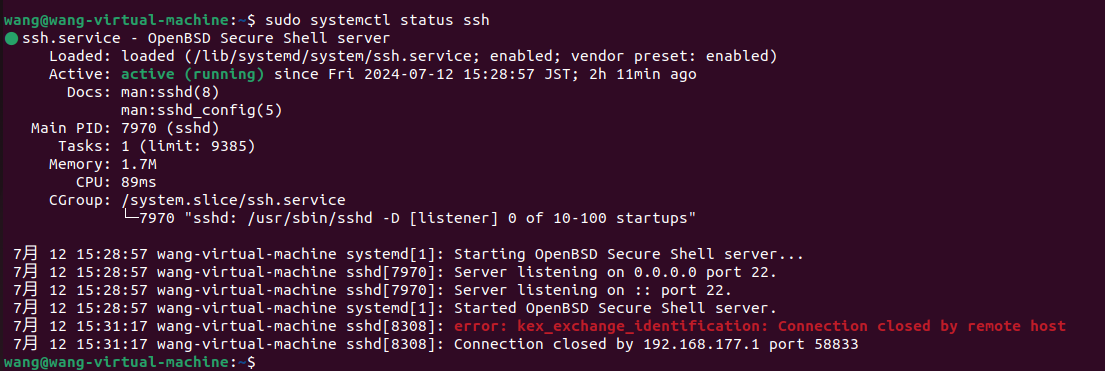The height and width of the screenshot is (371, 1105).
Task: Click the Memory value 1.7M
Action: pyautogui.click(x=140, y=165)
